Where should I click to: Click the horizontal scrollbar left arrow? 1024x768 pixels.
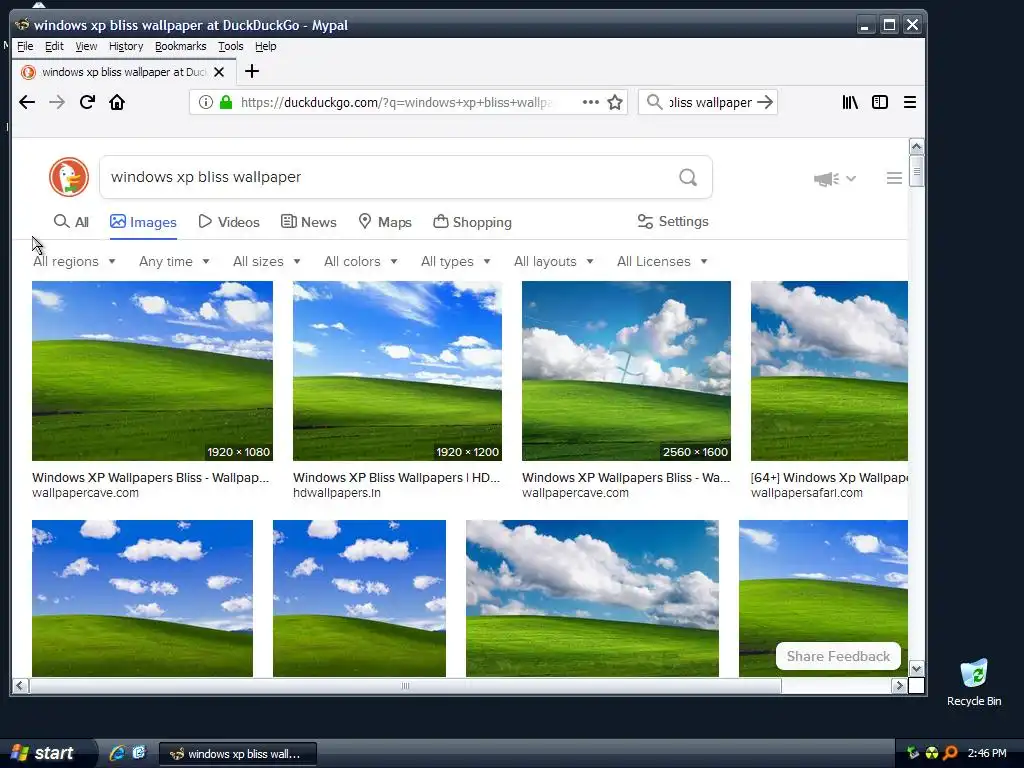20,686
